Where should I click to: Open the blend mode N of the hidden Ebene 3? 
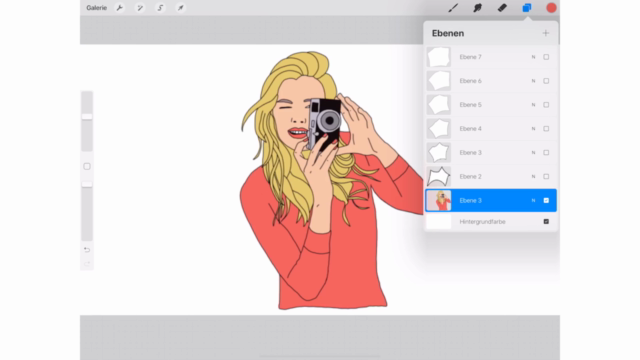(533, 153)
